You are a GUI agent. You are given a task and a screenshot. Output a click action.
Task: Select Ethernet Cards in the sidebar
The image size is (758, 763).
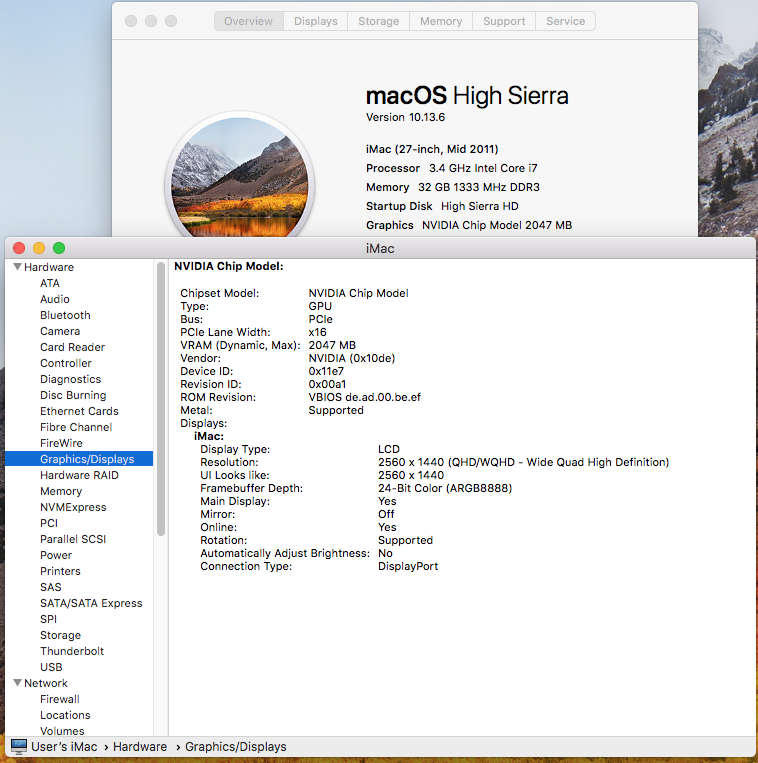point(79,411)
